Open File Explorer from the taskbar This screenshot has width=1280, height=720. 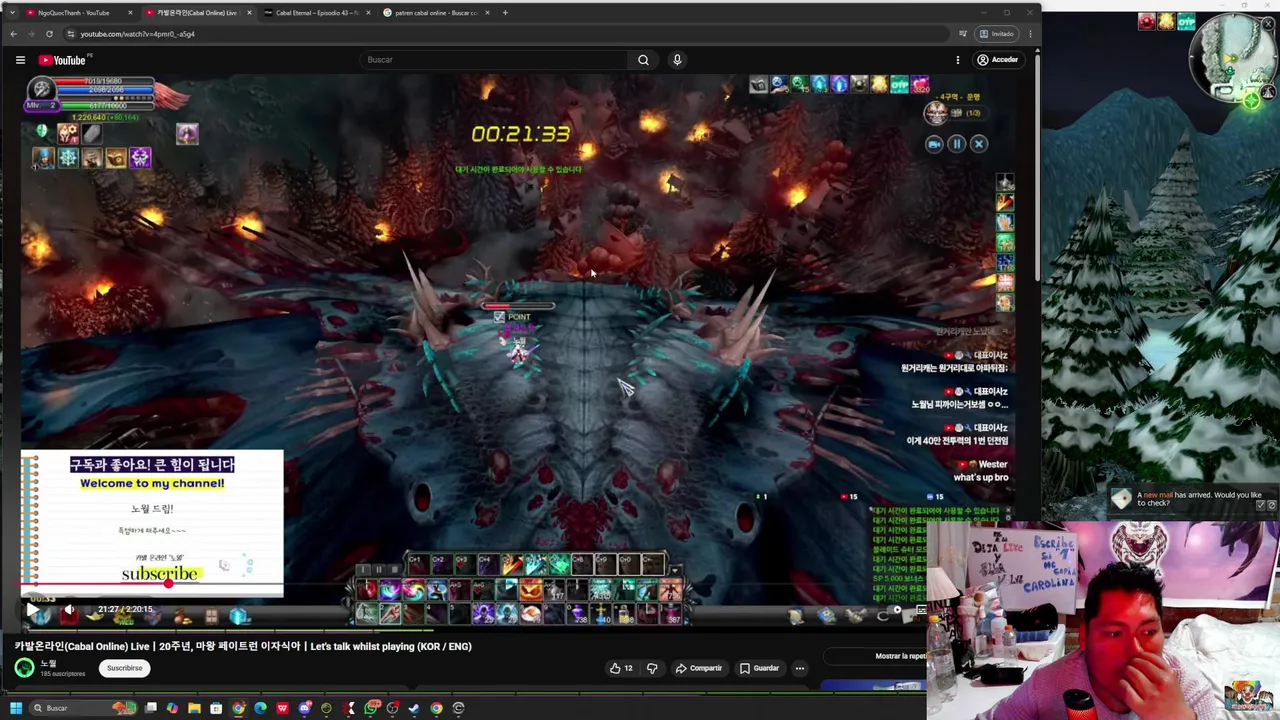click(x=194, y=708)
